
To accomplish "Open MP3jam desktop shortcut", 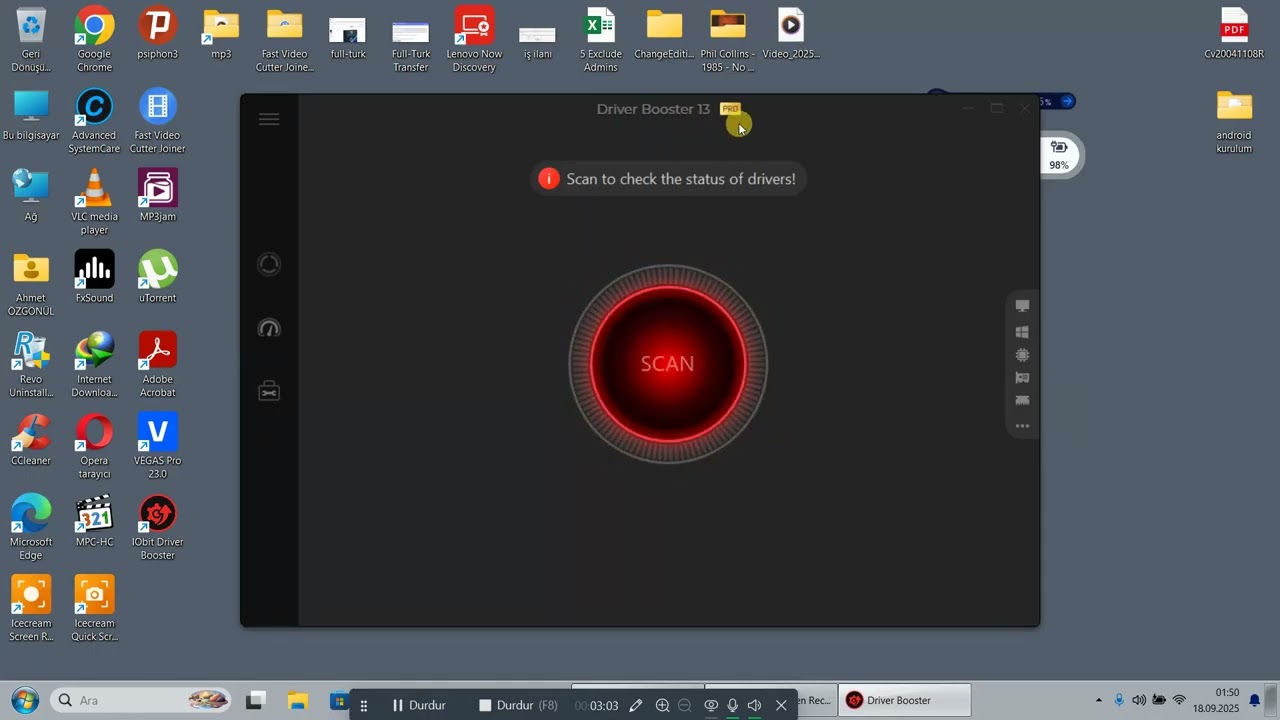I will [158, 196].
